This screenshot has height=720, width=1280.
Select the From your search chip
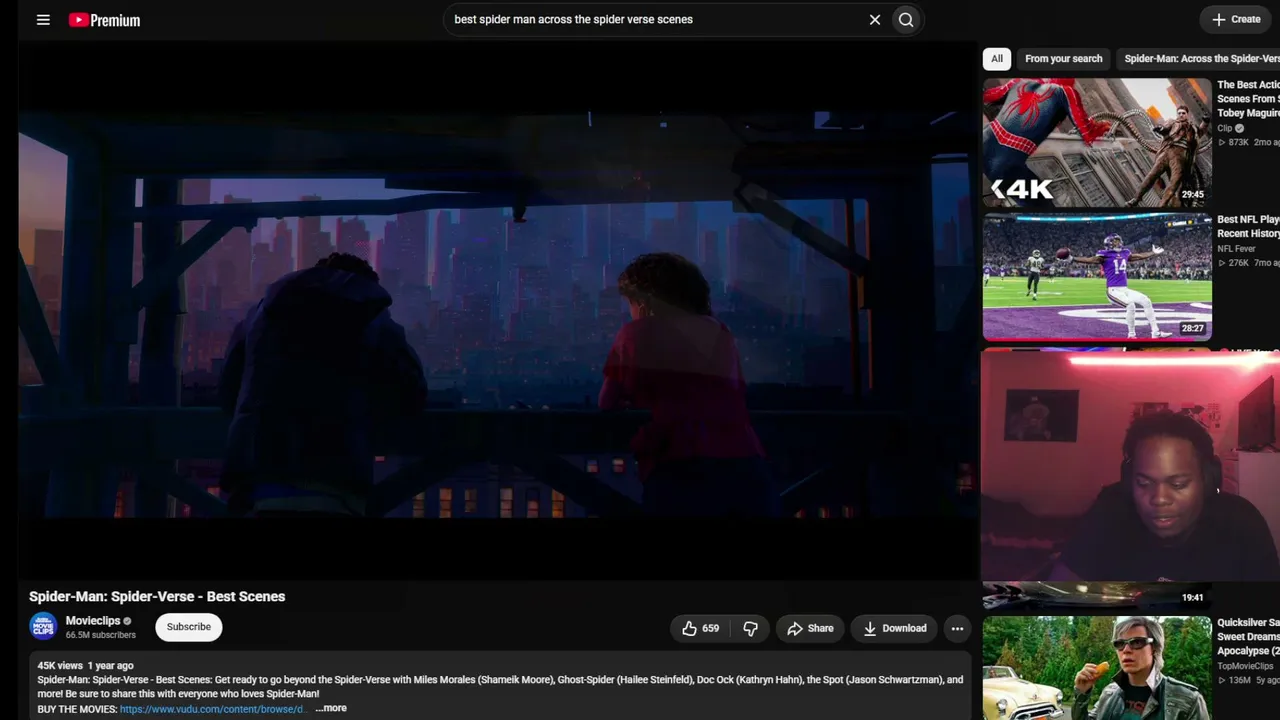pos(1064,59)
